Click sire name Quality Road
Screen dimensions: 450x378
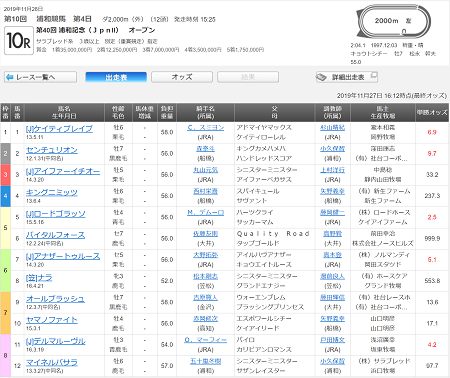273,234
